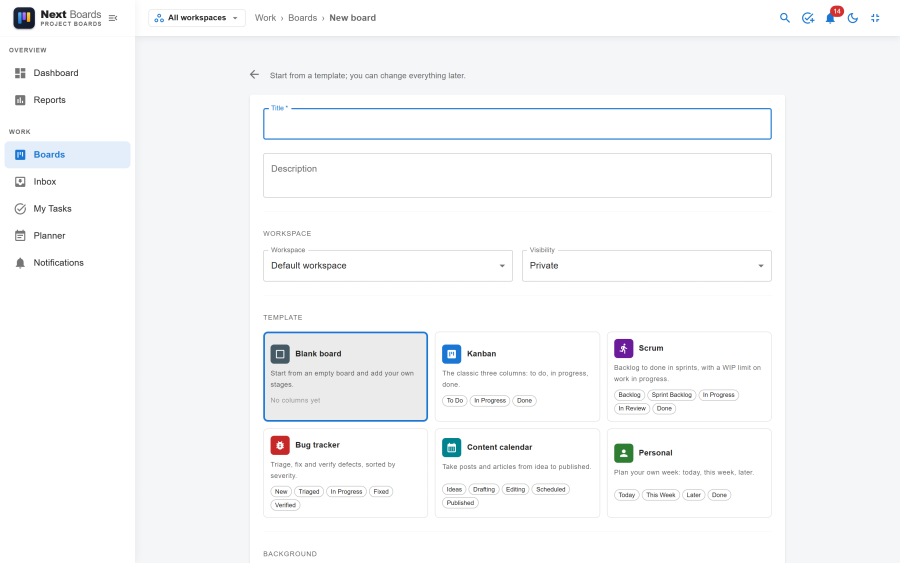900x563 pixels.
Task: Click the To Do column chip
Action: (455, 401)
